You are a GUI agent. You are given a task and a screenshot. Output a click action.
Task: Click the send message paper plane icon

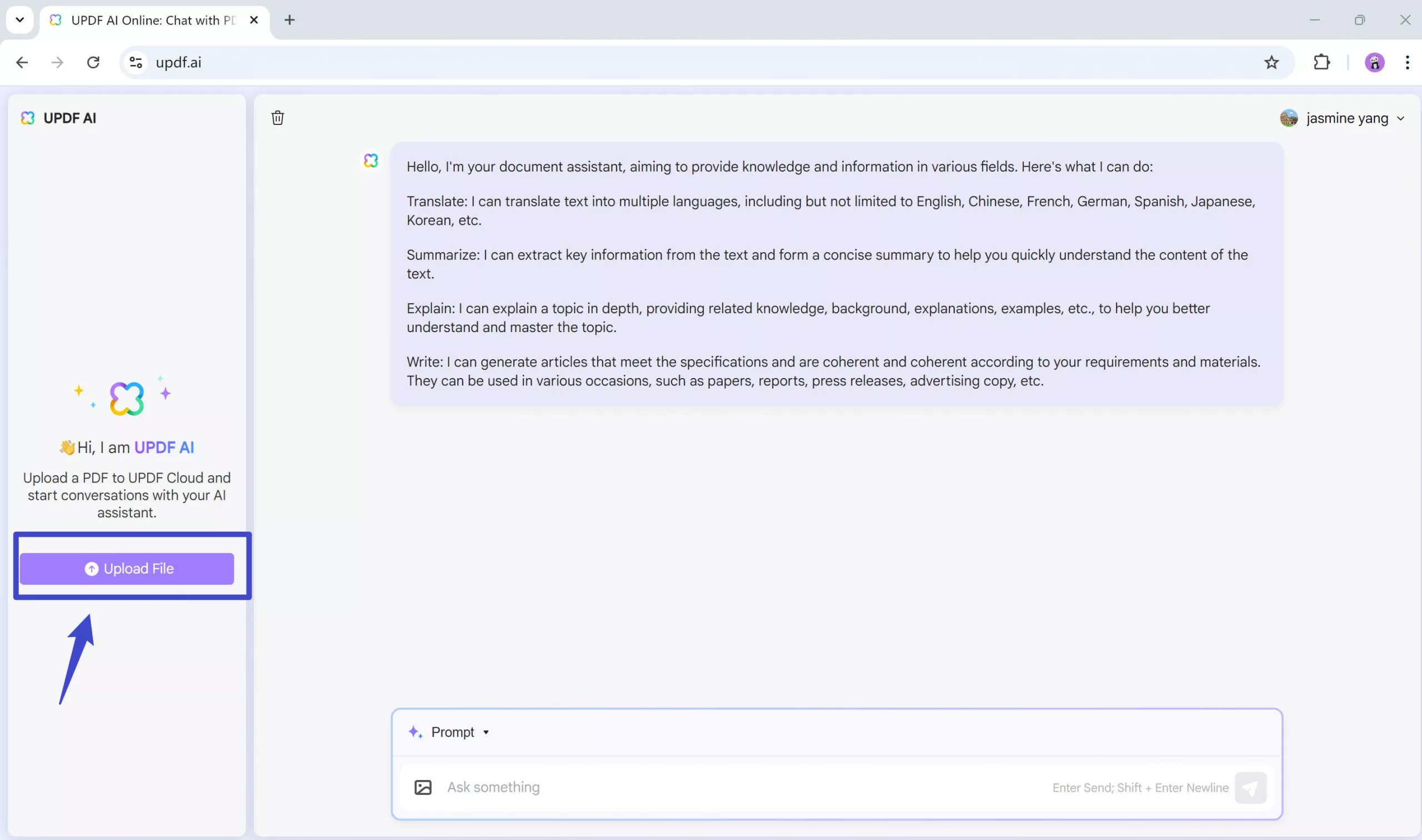tap(1251, 787)
